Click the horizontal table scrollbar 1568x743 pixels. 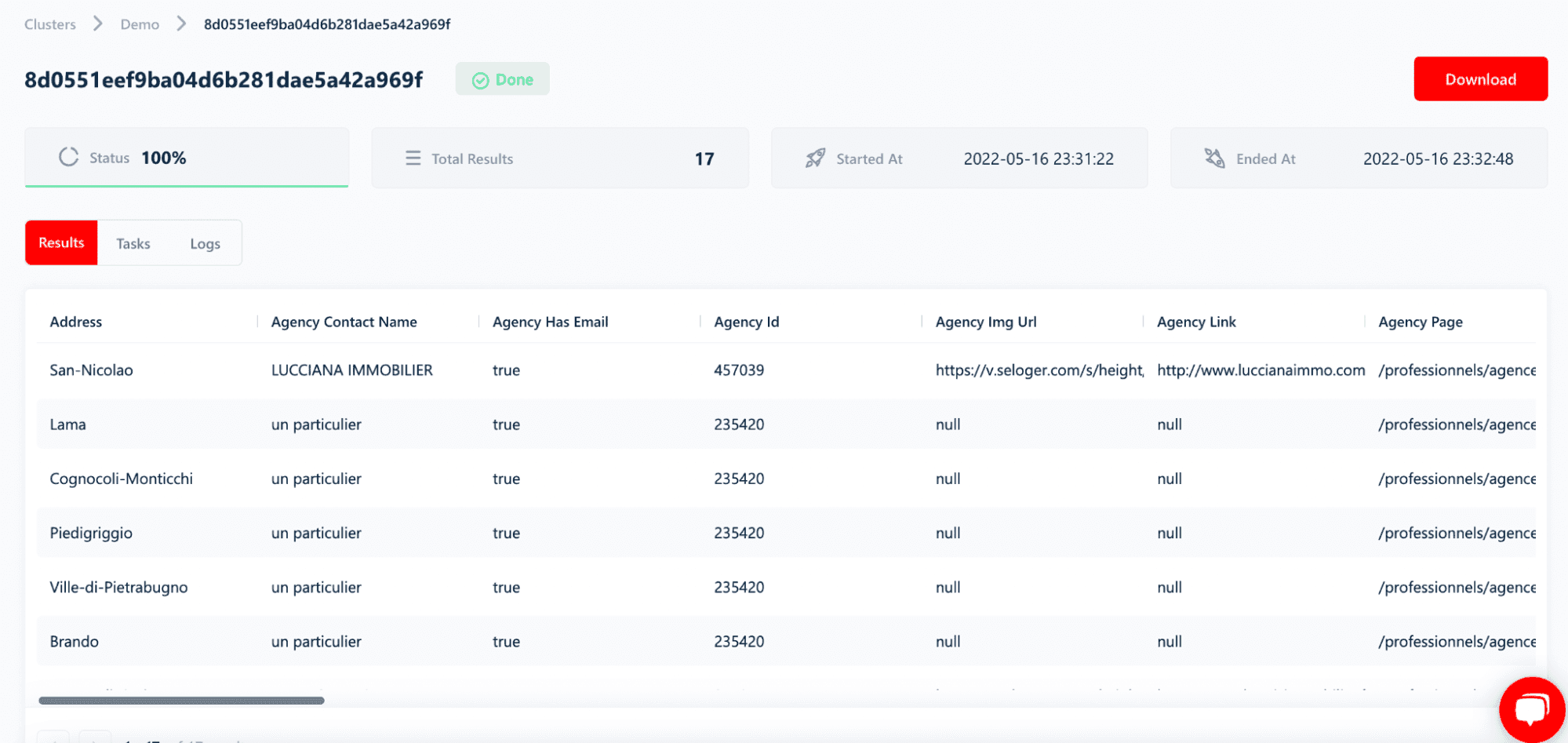181,701
